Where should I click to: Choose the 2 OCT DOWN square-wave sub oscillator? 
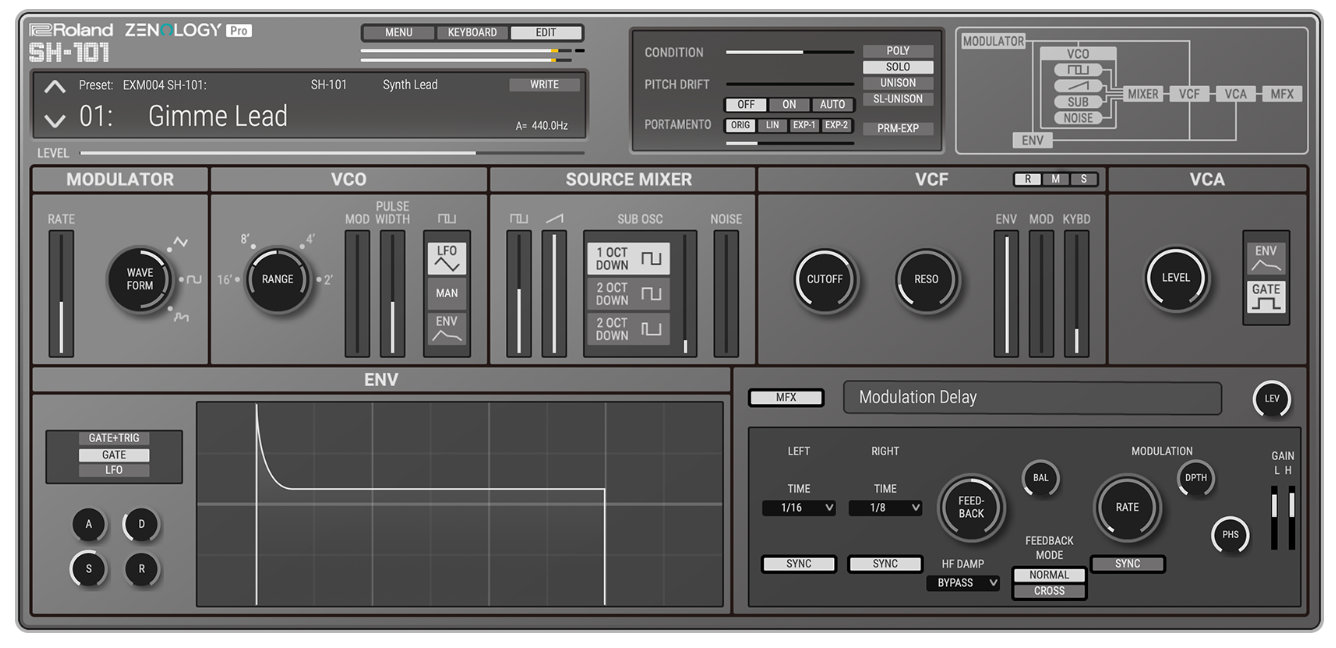pyautogui.click(x=628, y=294)
